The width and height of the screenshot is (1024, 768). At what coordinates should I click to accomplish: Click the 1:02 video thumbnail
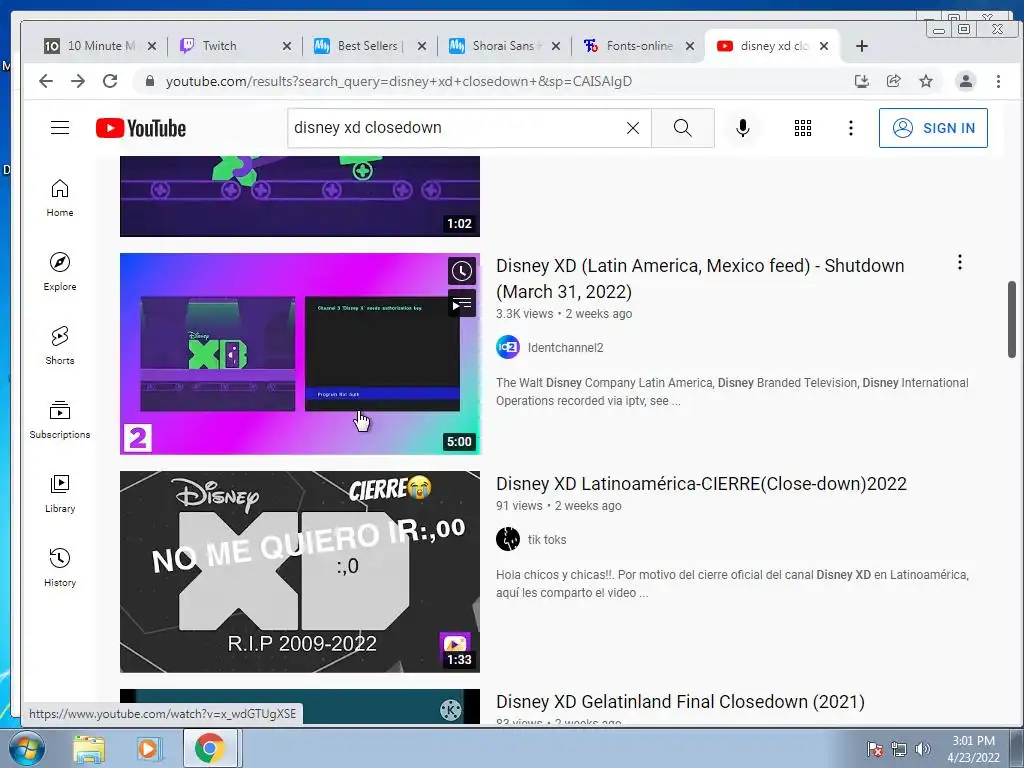(x=300, y=196)
